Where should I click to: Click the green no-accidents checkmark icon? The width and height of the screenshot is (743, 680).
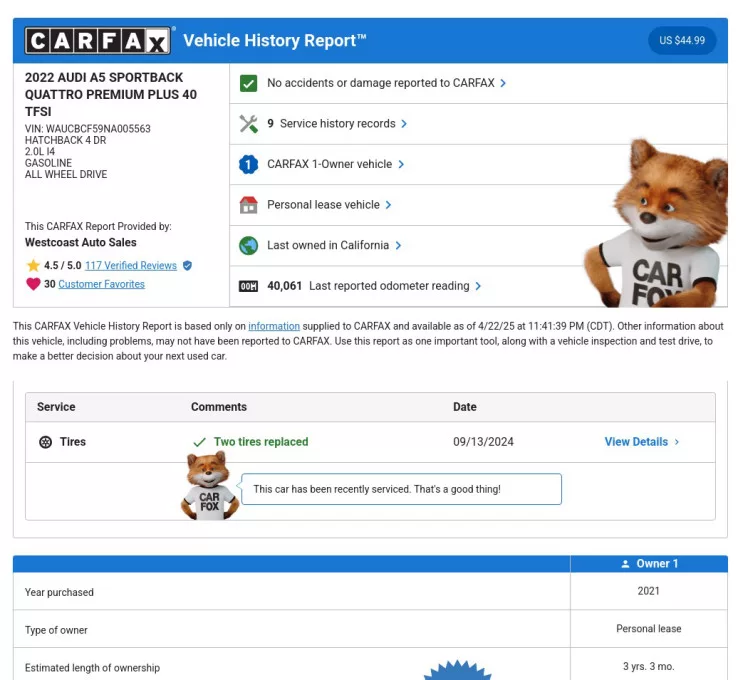249,83
